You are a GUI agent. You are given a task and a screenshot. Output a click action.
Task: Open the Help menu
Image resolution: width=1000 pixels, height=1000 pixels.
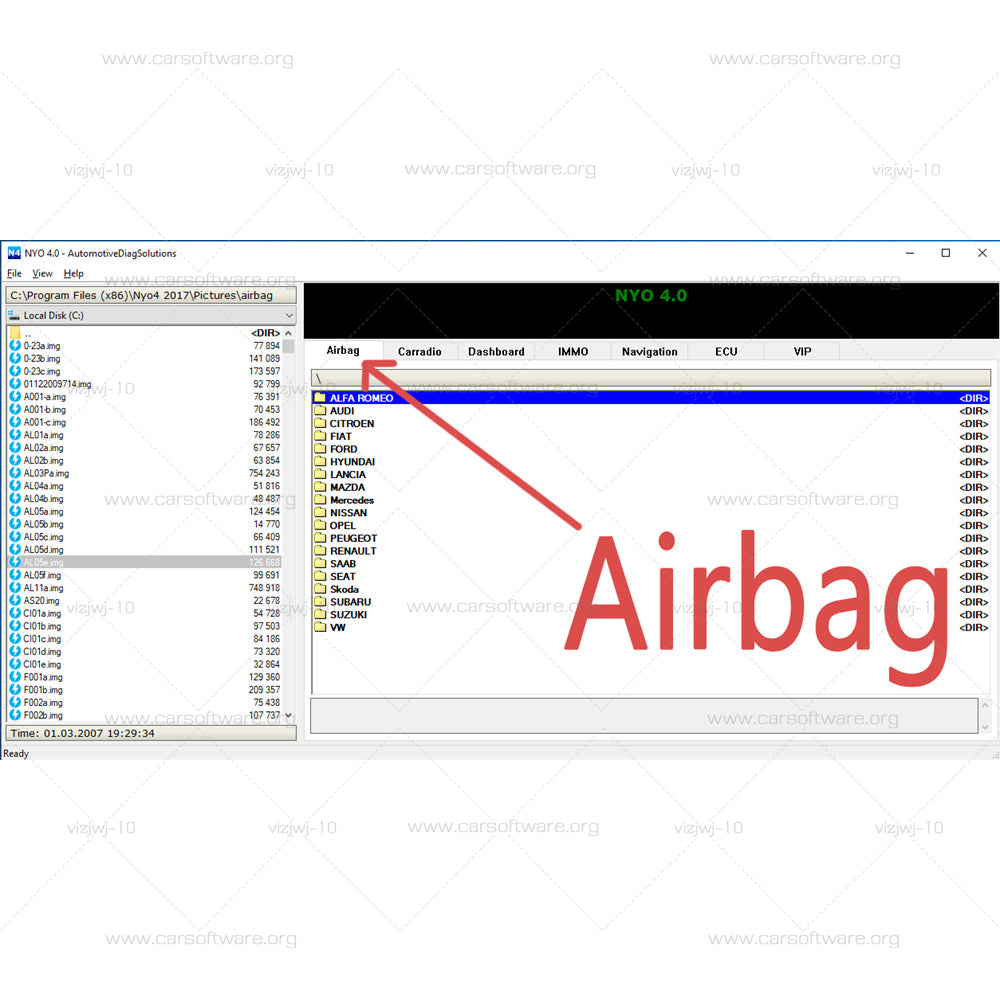73,274
